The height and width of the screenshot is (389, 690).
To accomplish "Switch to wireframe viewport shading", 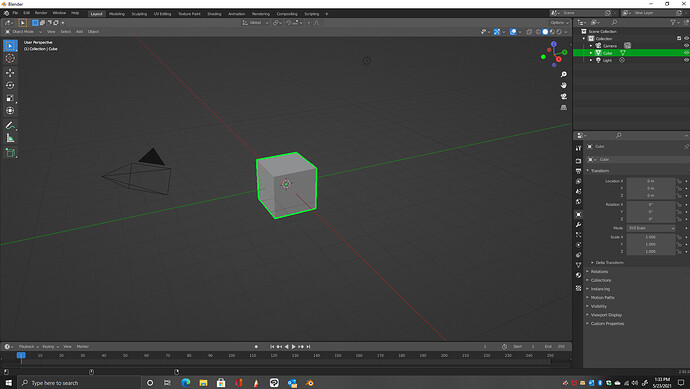I will [538, 32].
